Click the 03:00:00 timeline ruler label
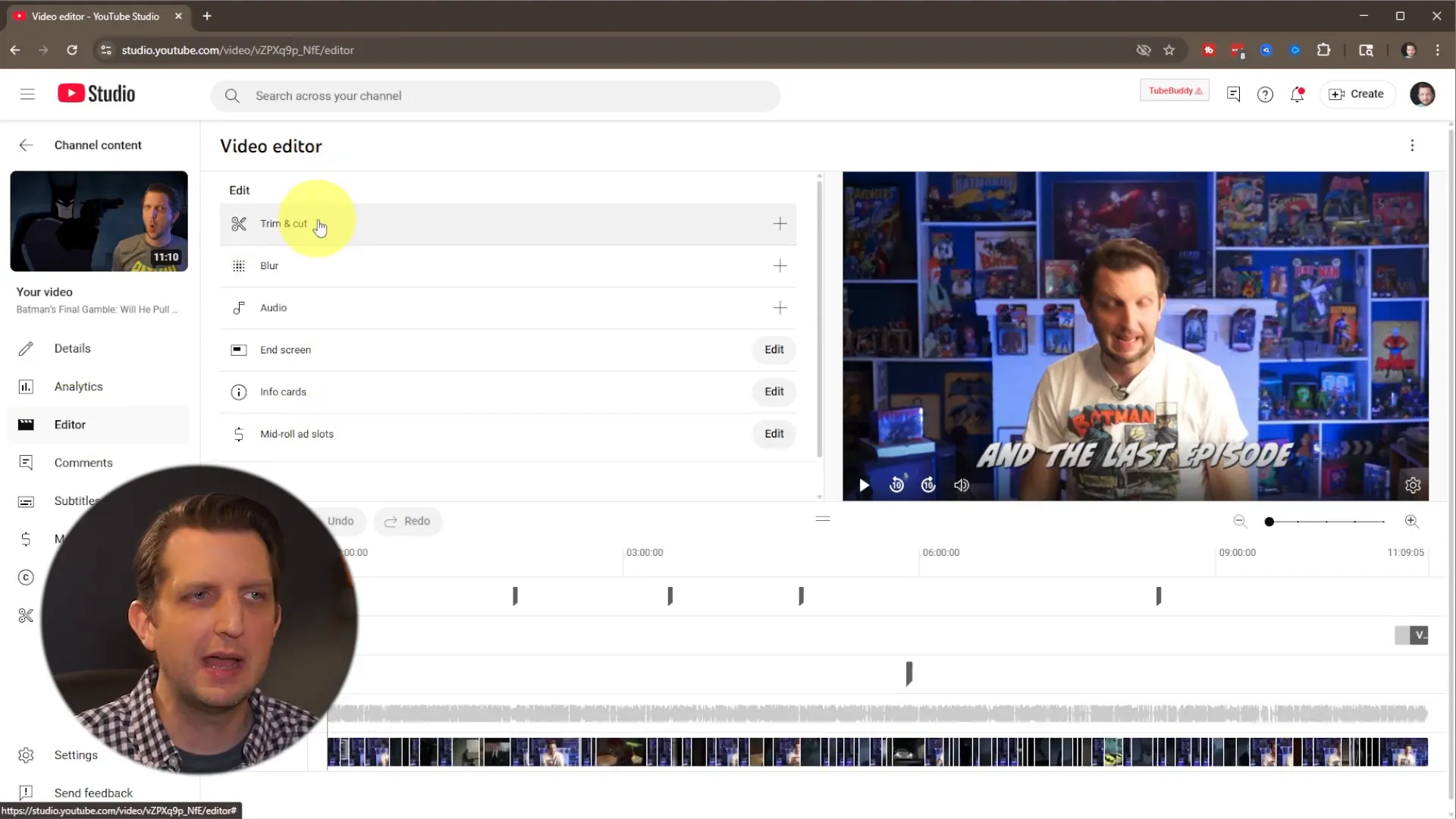Viewport: 1456px width, 819px height. [645, 553]
